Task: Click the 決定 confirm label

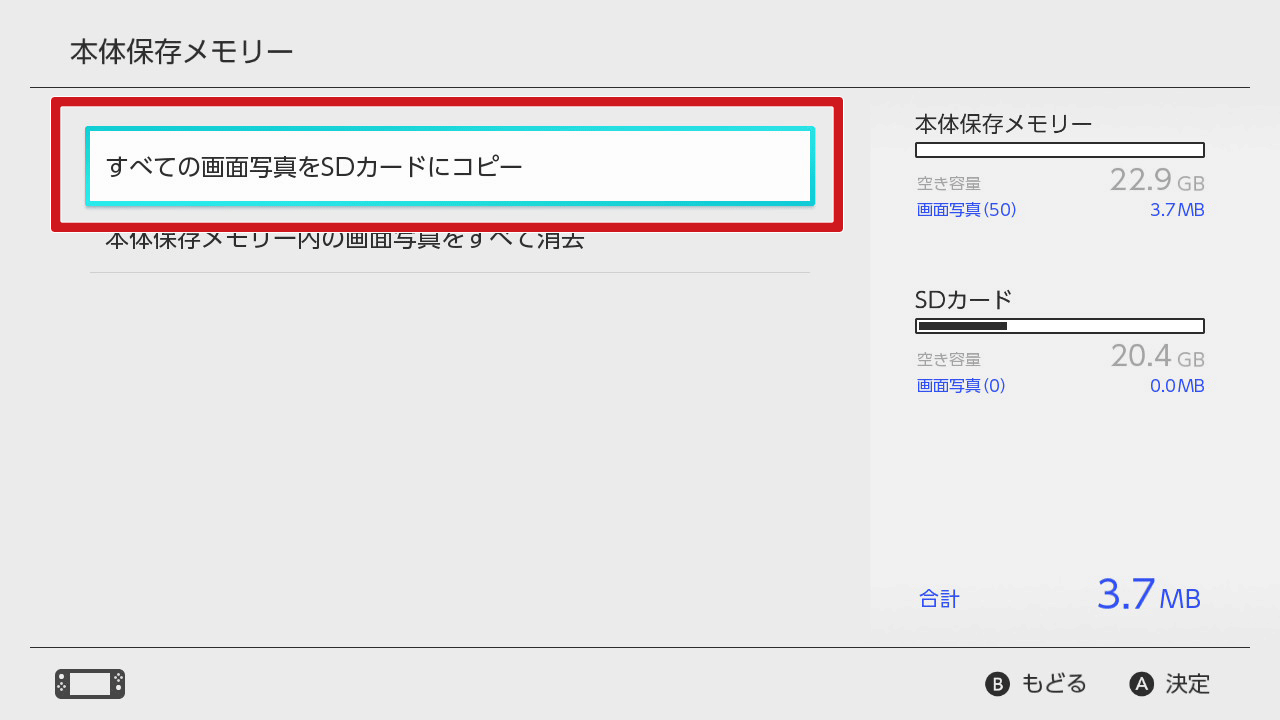Action: point(1187,684)
